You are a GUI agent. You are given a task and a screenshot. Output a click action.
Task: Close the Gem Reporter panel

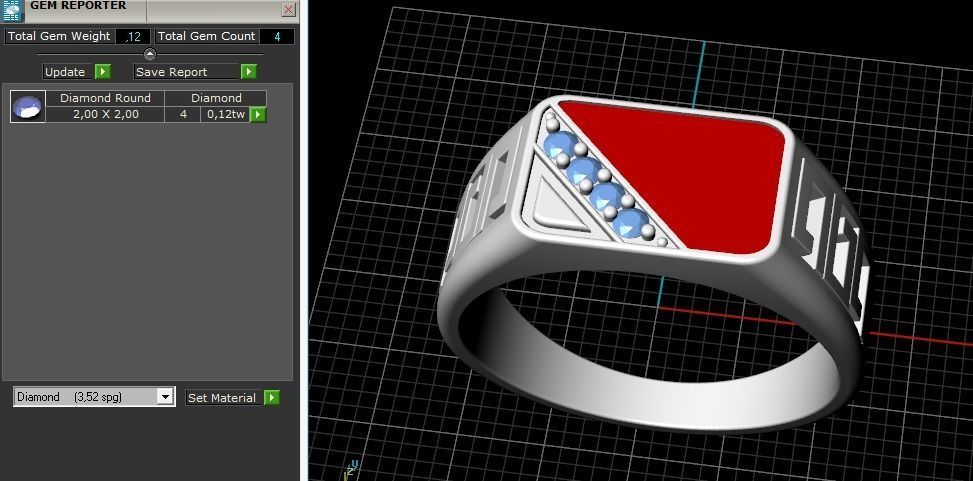[288, 9]
